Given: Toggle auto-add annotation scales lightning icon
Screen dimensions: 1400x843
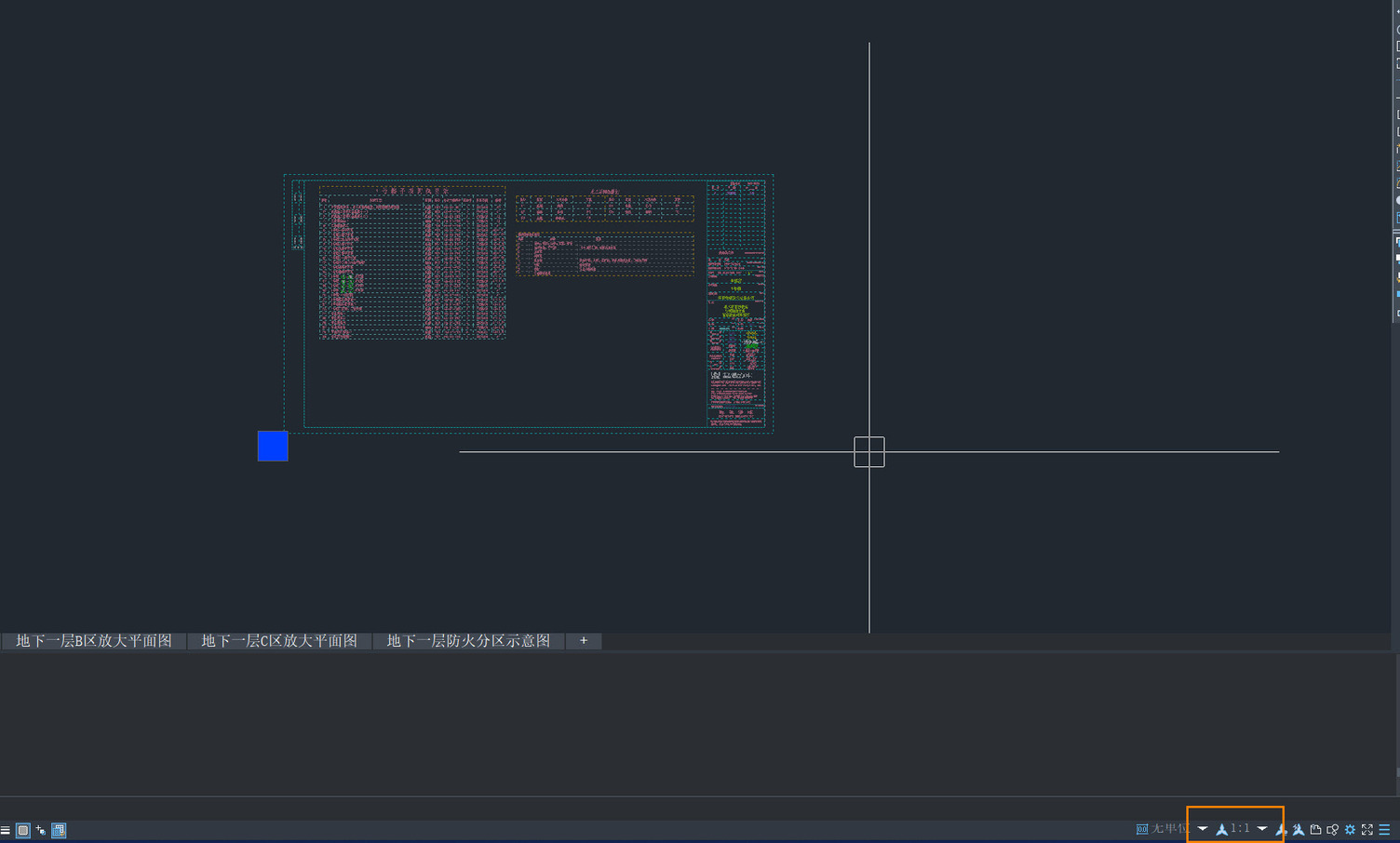Looking at the screenshot, I should (1299, 829).
